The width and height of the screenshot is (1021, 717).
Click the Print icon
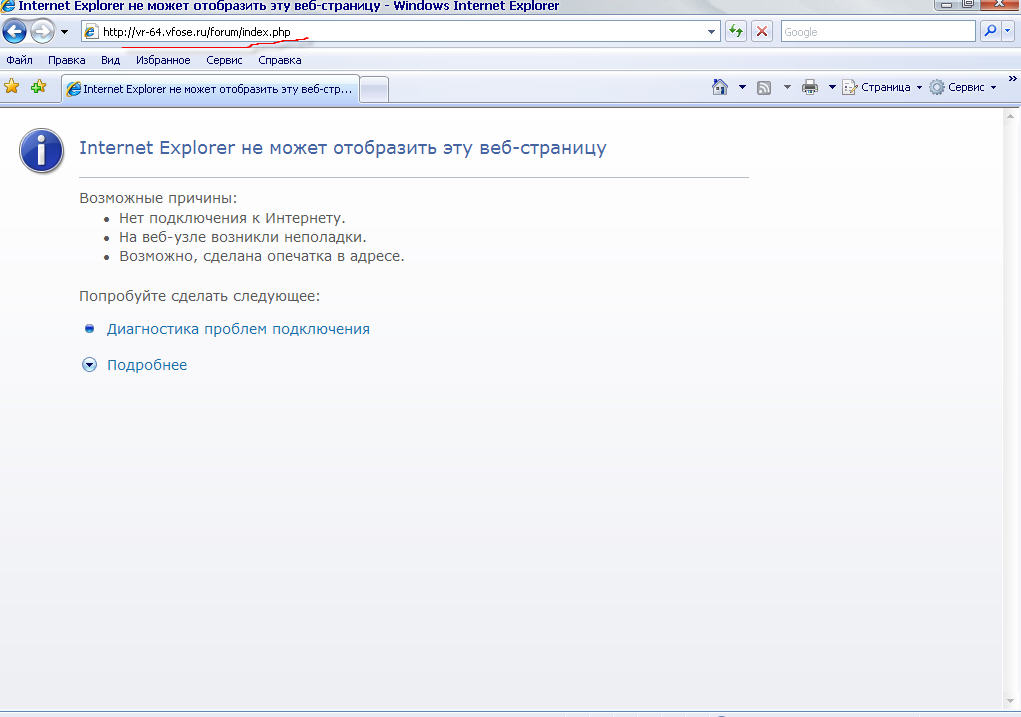coord(810,88)
